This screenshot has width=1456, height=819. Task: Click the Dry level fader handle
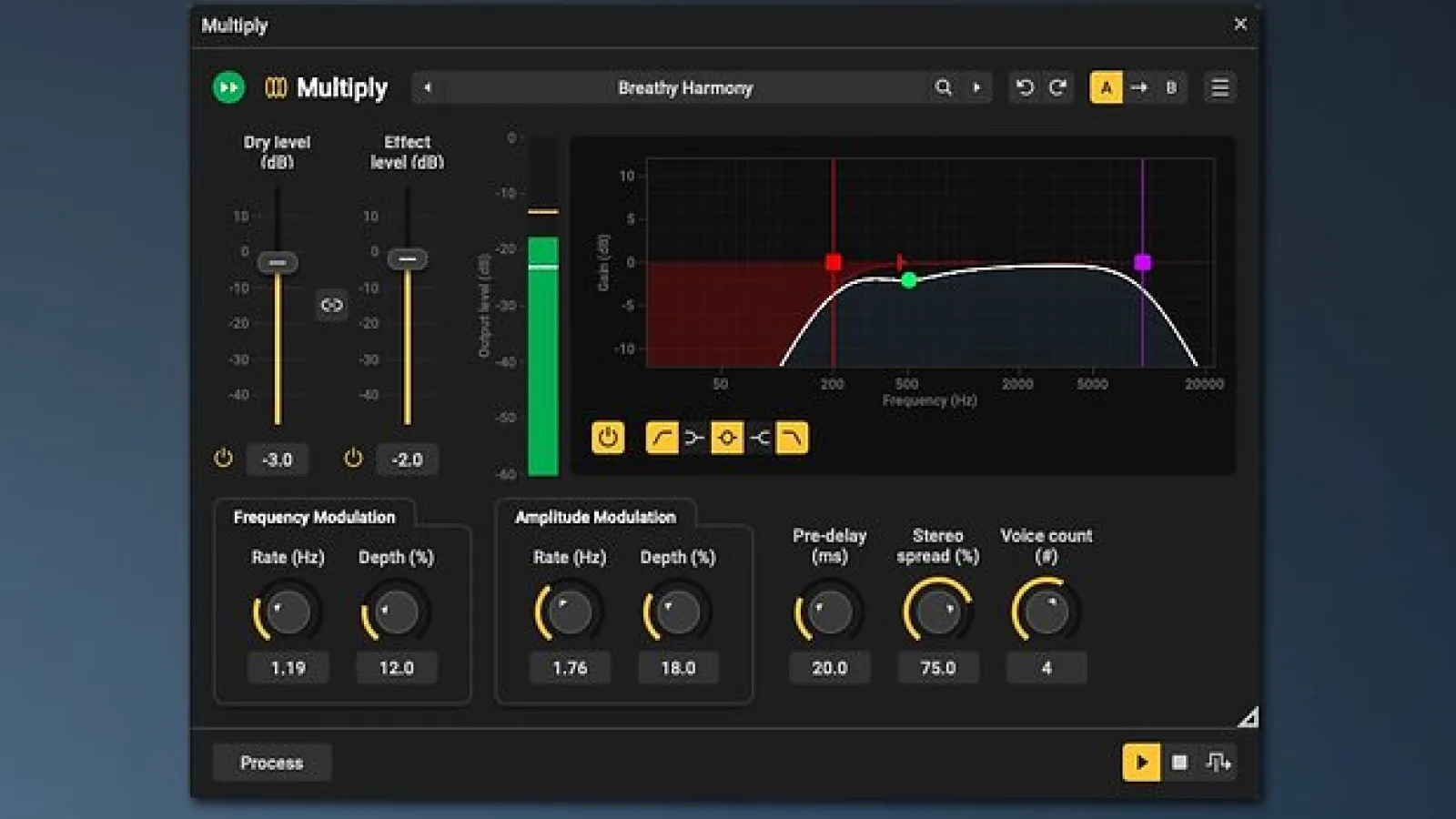point(278,262)
